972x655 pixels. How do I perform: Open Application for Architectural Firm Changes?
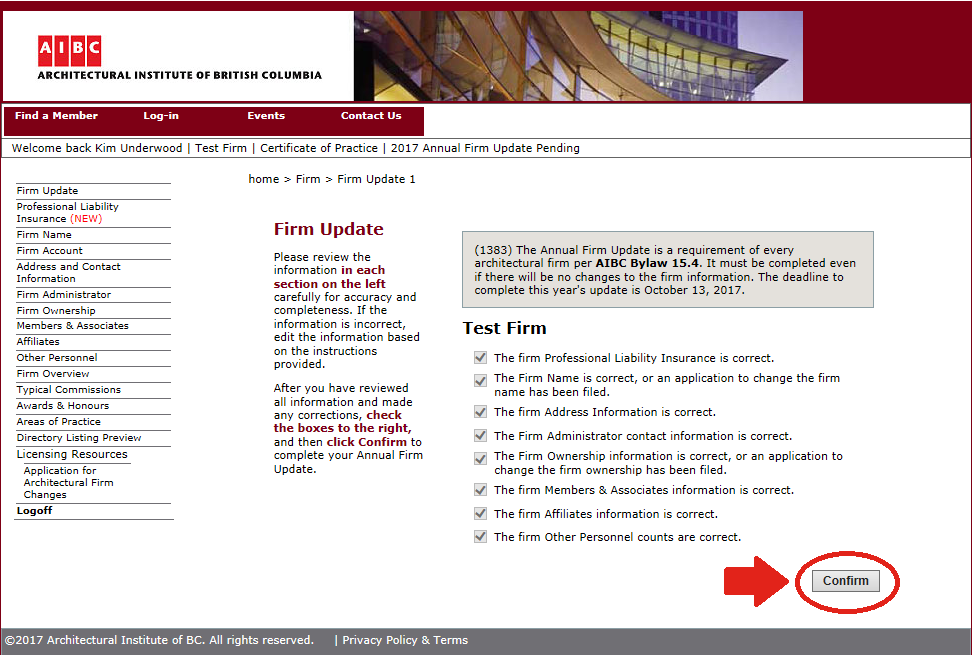(x=68, y=482)
